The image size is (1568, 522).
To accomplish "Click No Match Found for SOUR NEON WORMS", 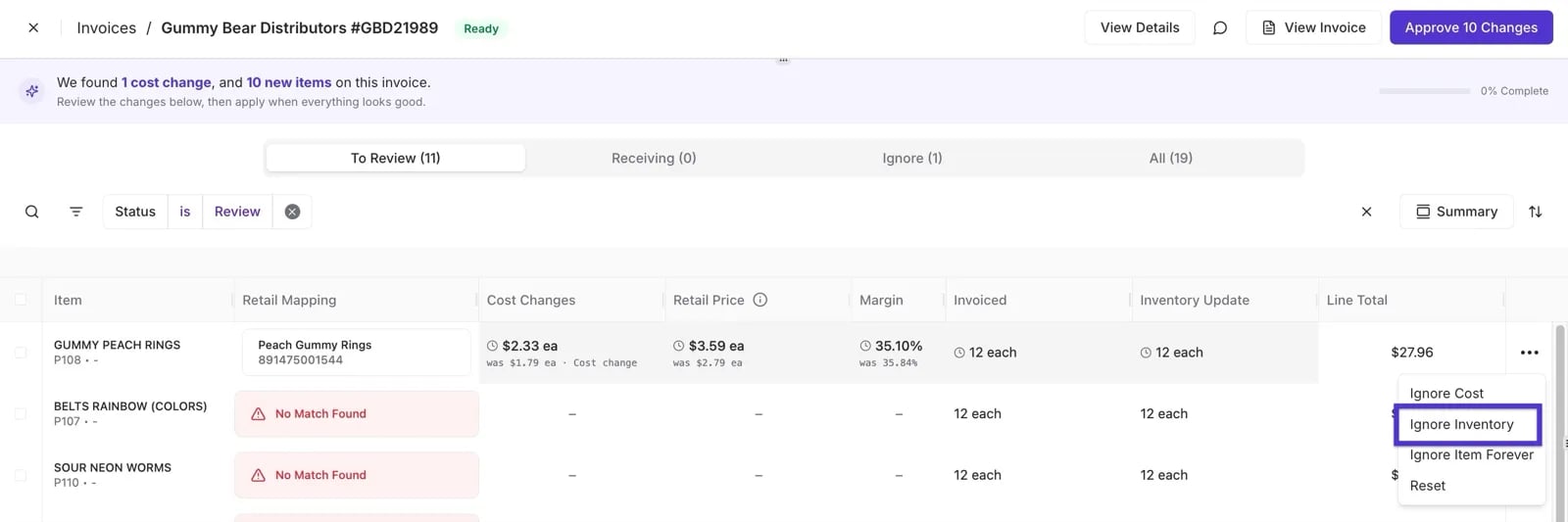I will (x=357, y=475).
